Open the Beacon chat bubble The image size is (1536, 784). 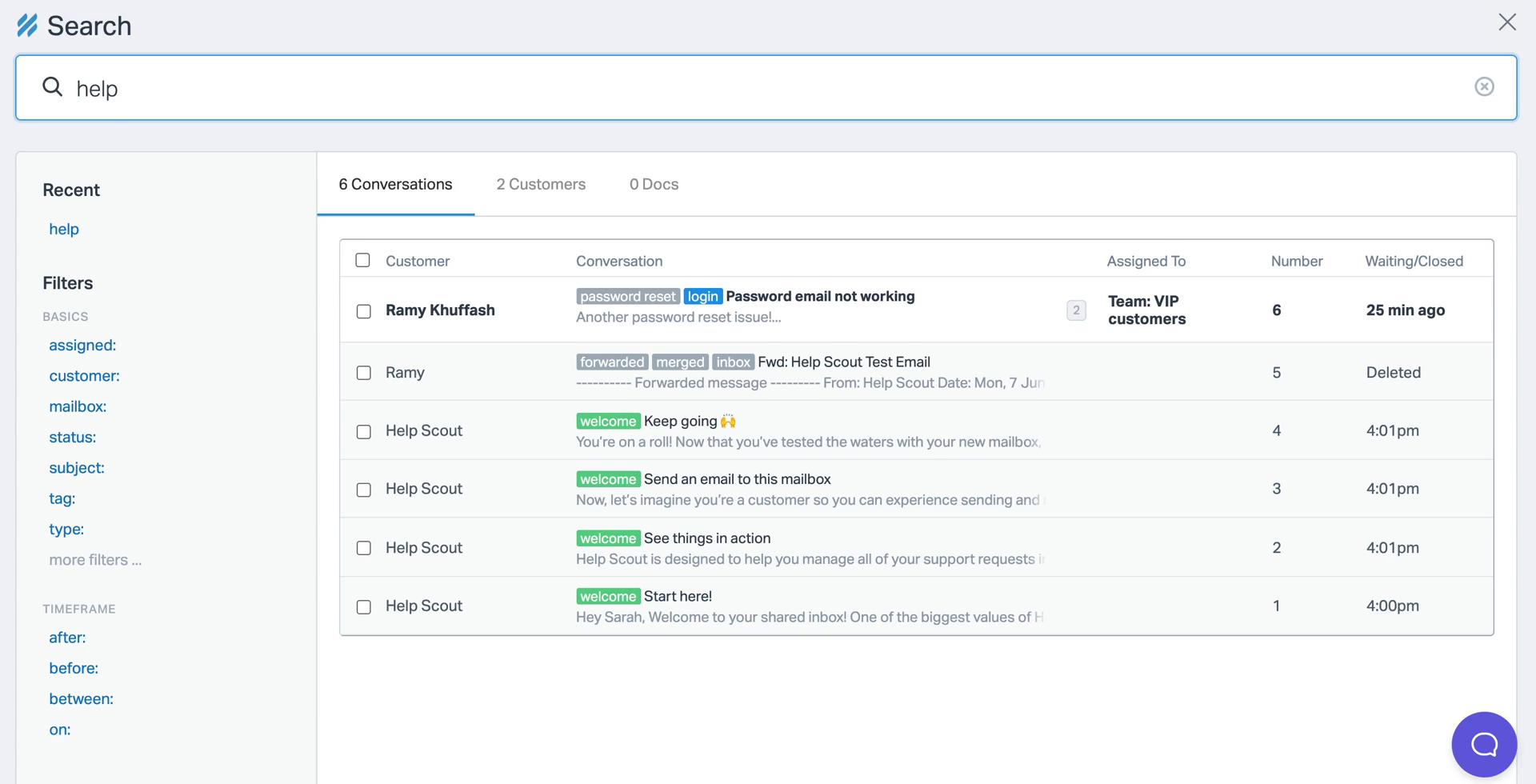click(x=1484, y=744)
